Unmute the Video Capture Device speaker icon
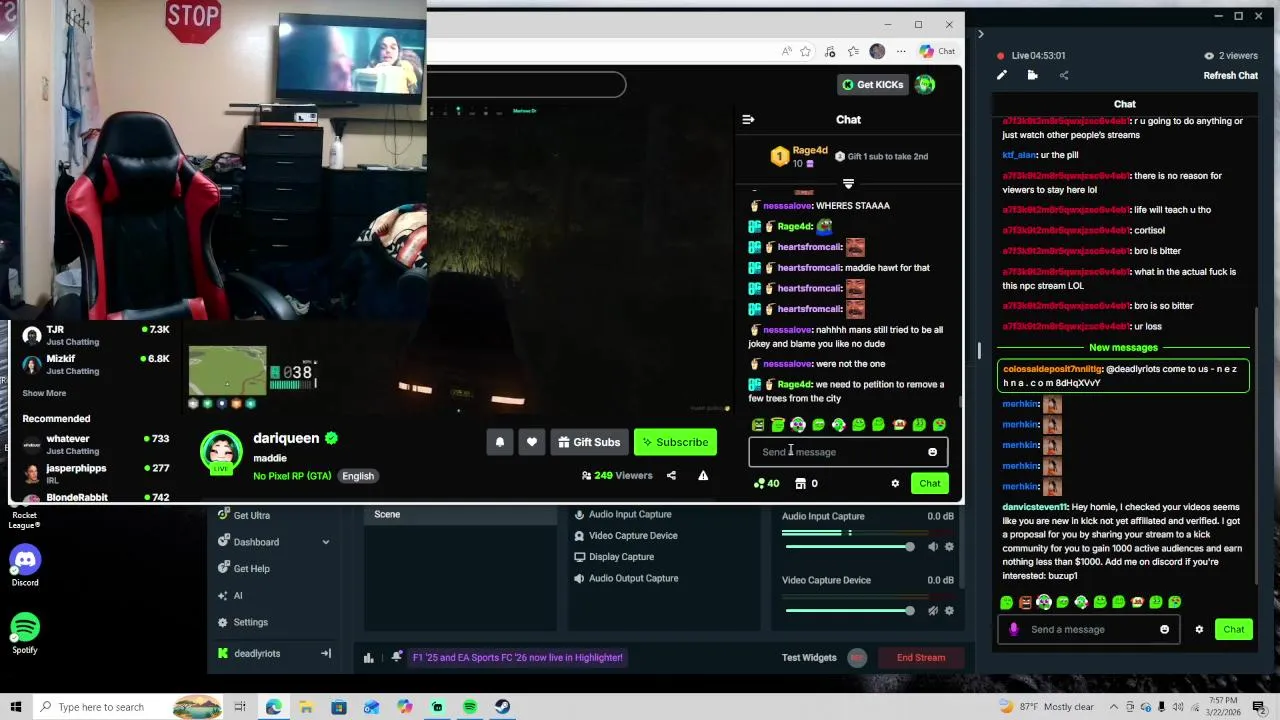 coord(933,611)
